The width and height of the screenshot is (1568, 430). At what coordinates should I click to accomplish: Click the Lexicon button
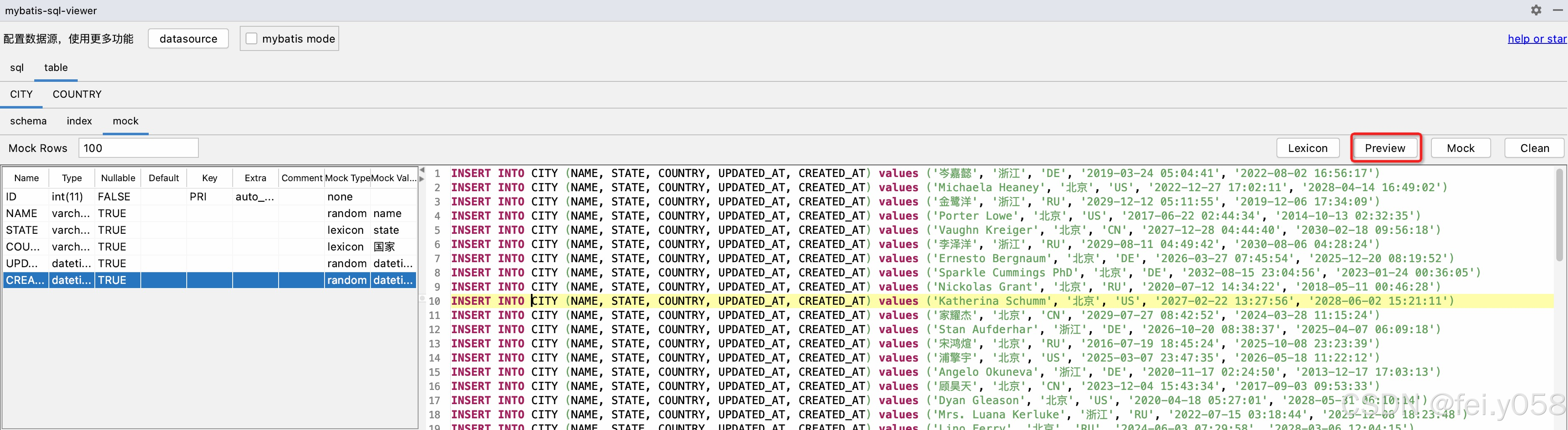[1307, 148]
